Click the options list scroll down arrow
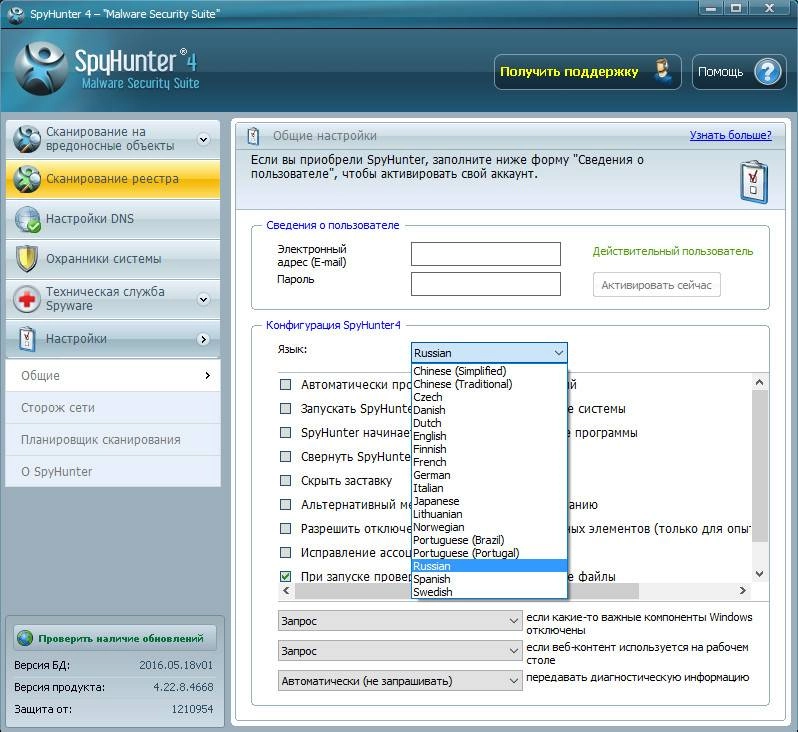The image size is (798, 732). click(x=759, y=574)
